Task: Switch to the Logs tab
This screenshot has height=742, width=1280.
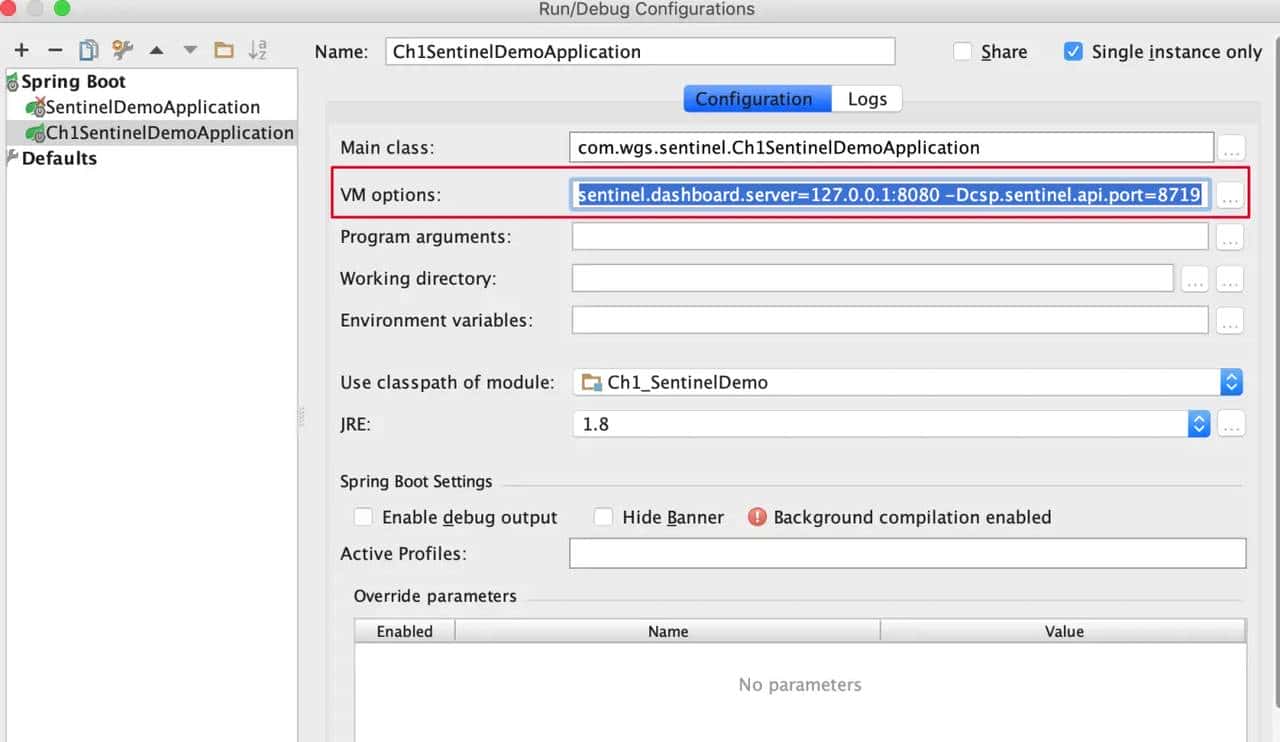Action: (x=867, y=99)
